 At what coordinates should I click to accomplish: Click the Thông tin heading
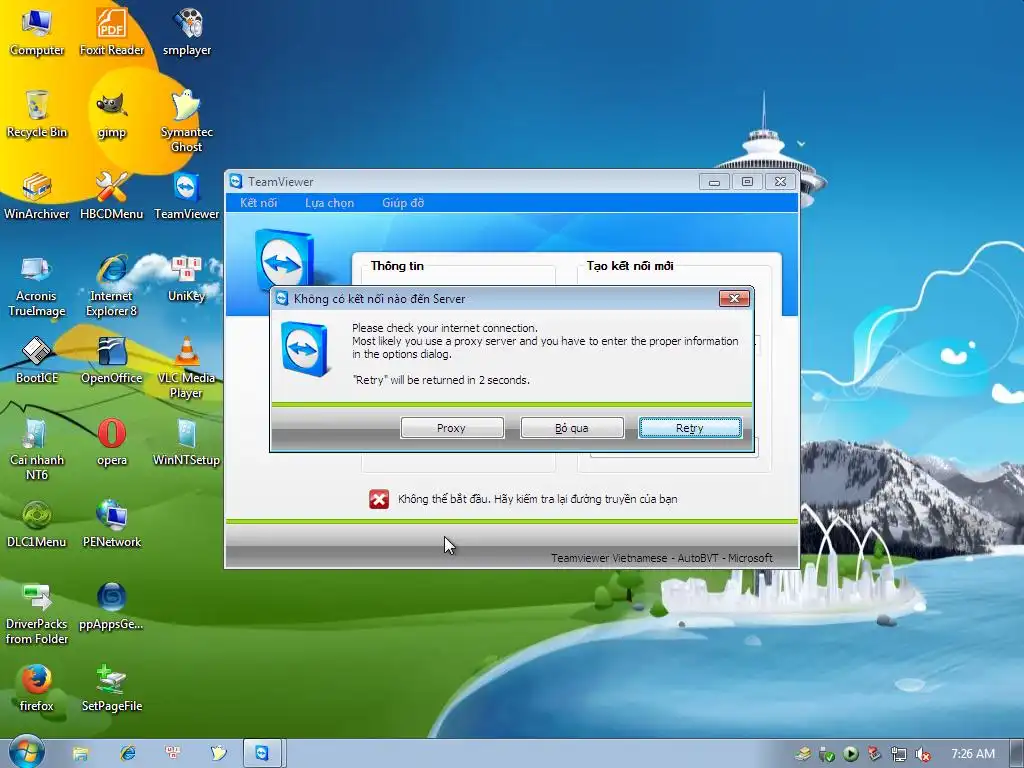[x=397, y=266]
